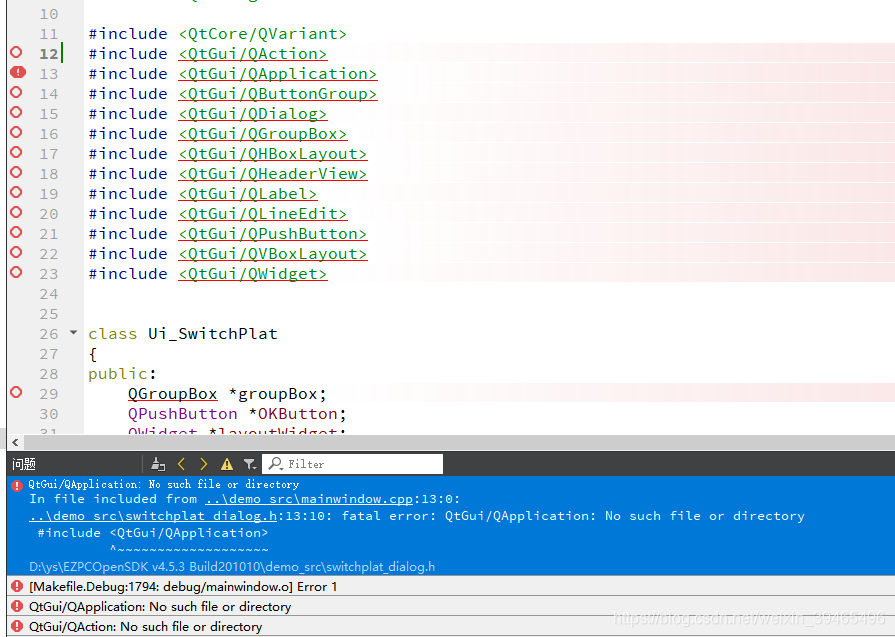895x637 pixels.
Task: Click the red icon of the selected issue
Action: [x=17, y=486]
